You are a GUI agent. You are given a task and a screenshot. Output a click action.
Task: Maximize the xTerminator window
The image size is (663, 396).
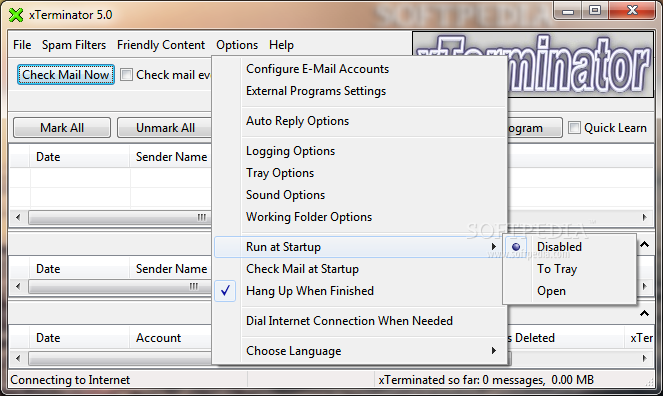595,11
